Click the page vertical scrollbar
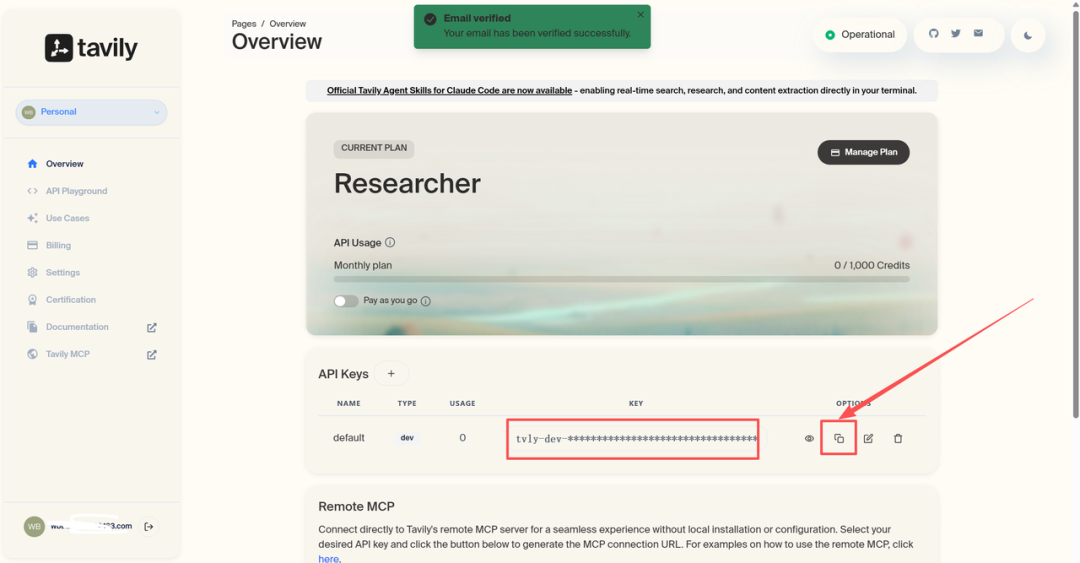1080x563 pixels. [x=1075, y=214]
